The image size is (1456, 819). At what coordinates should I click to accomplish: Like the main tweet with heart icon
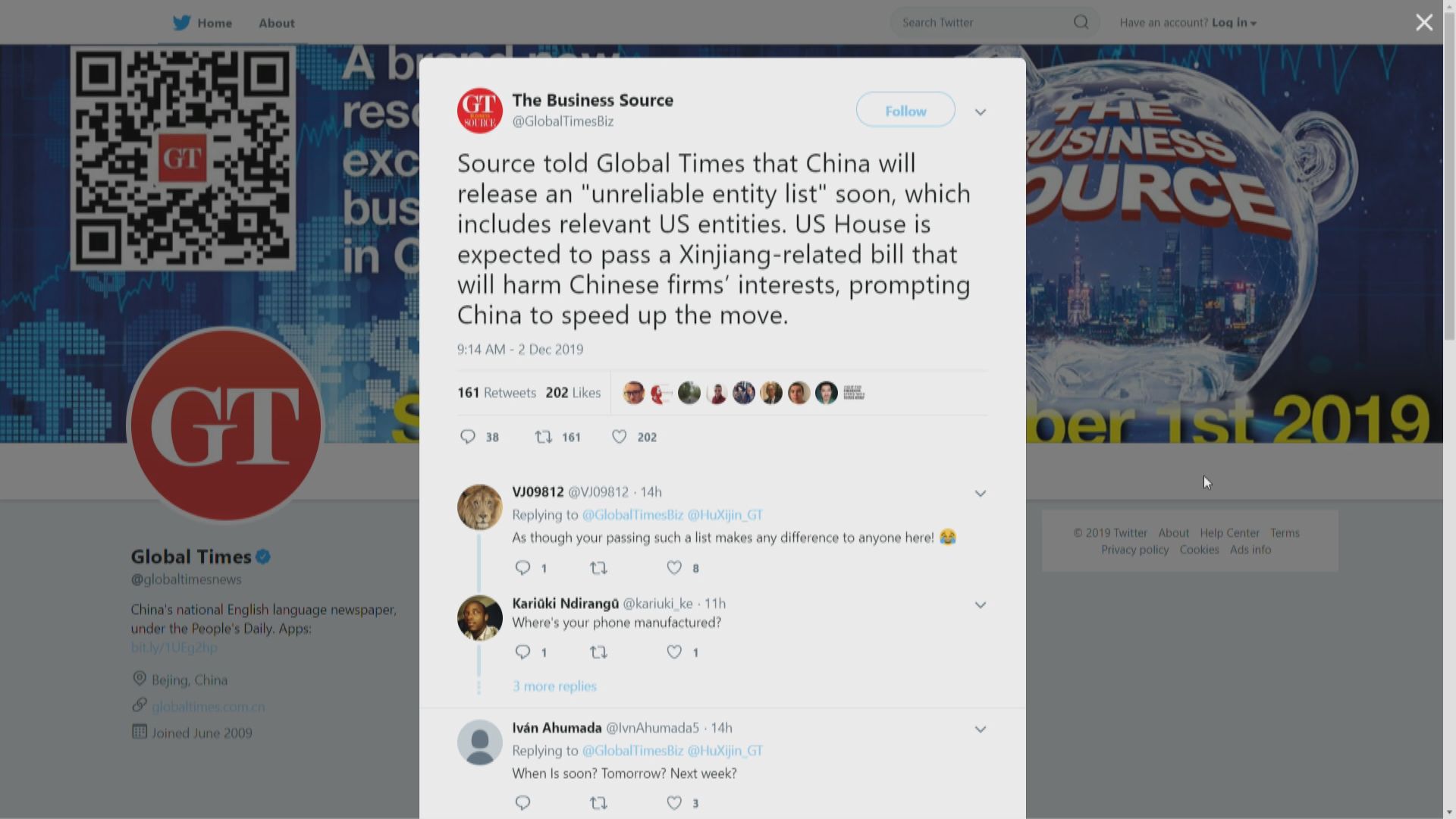620,437
